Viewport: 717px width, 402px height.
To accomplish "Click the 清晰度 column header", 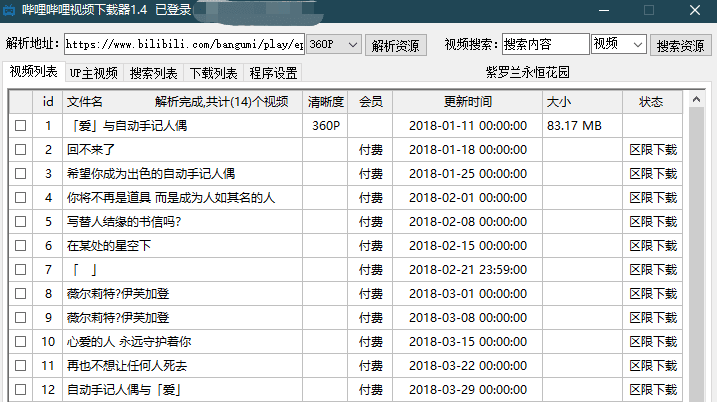I will click(325, 102).
